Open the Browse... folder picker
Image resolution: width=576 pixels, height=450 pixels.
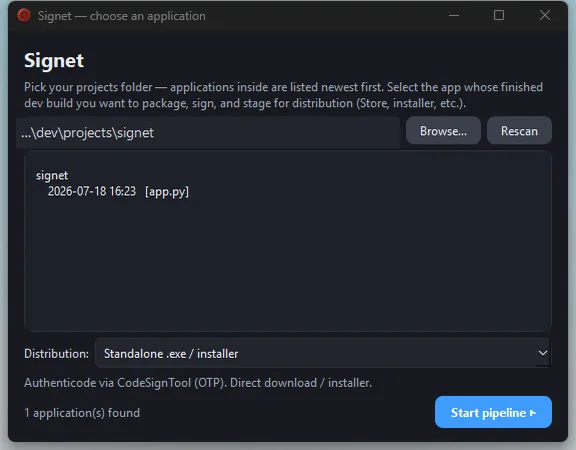(x=443, y=131)
